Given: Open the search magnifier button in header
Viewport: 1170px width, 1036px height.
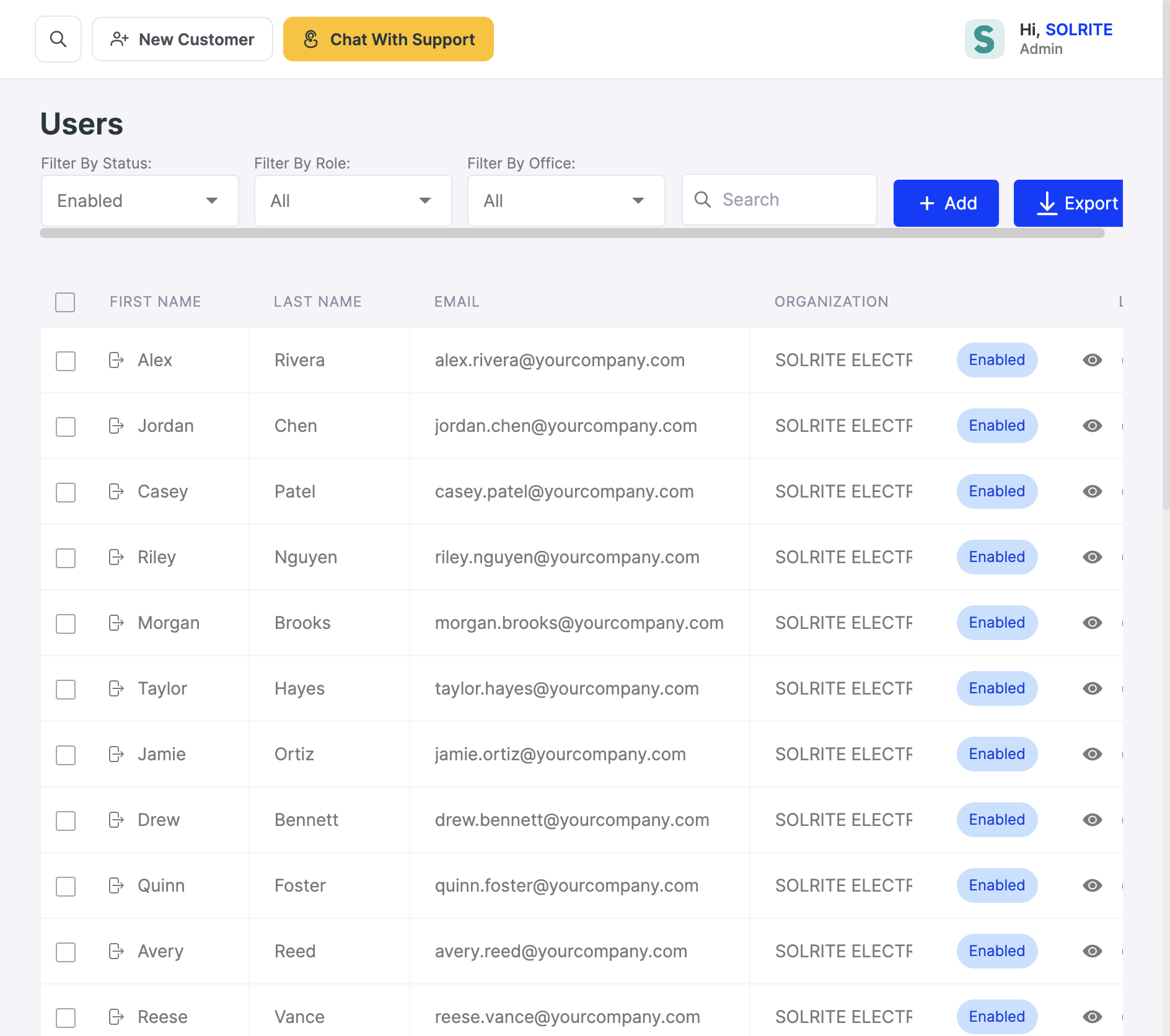Looking at the screenshot, I should click(58, 39).
